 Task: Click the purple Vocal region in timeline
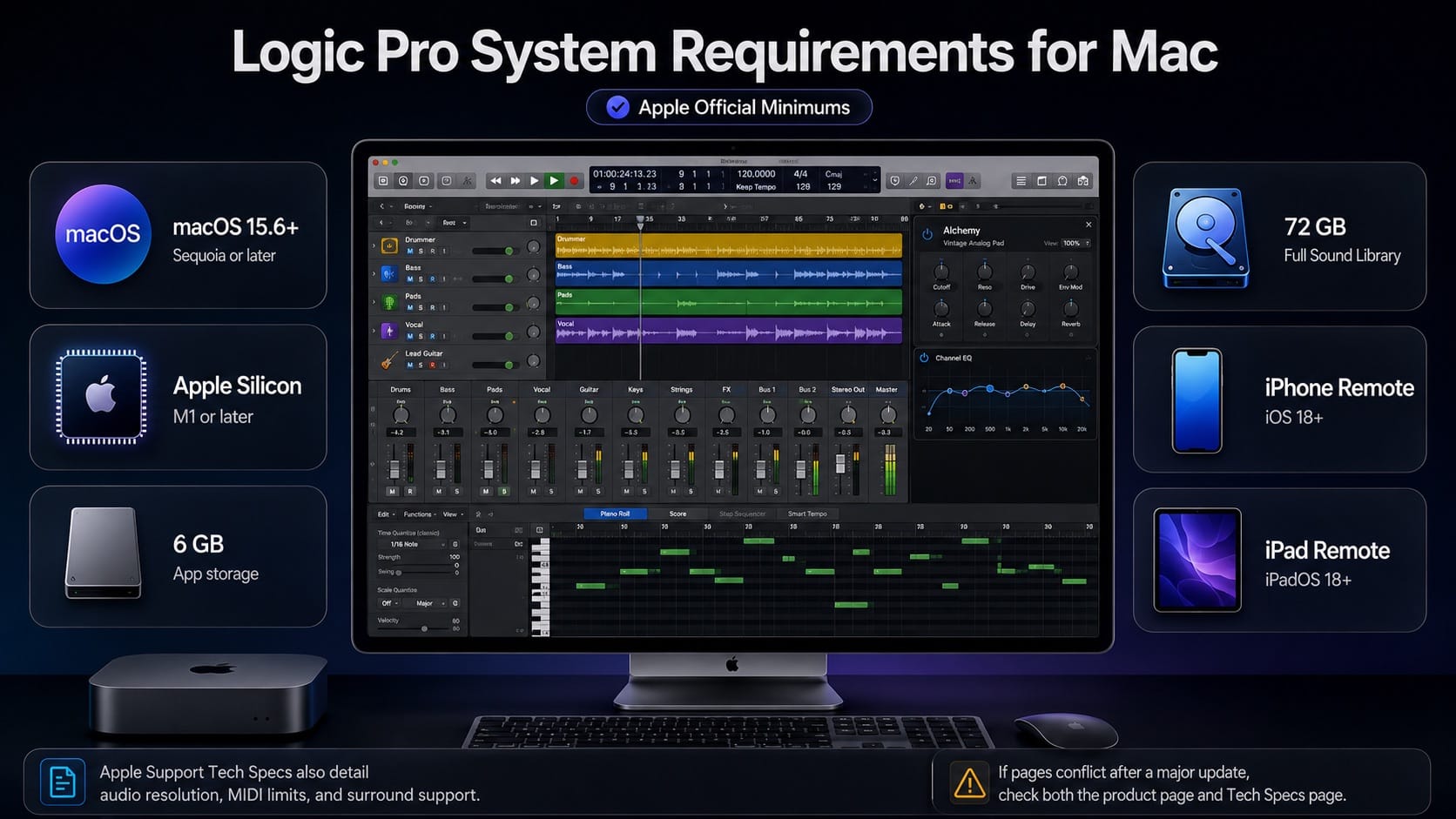pyautogui.click(x=728, y=331)
